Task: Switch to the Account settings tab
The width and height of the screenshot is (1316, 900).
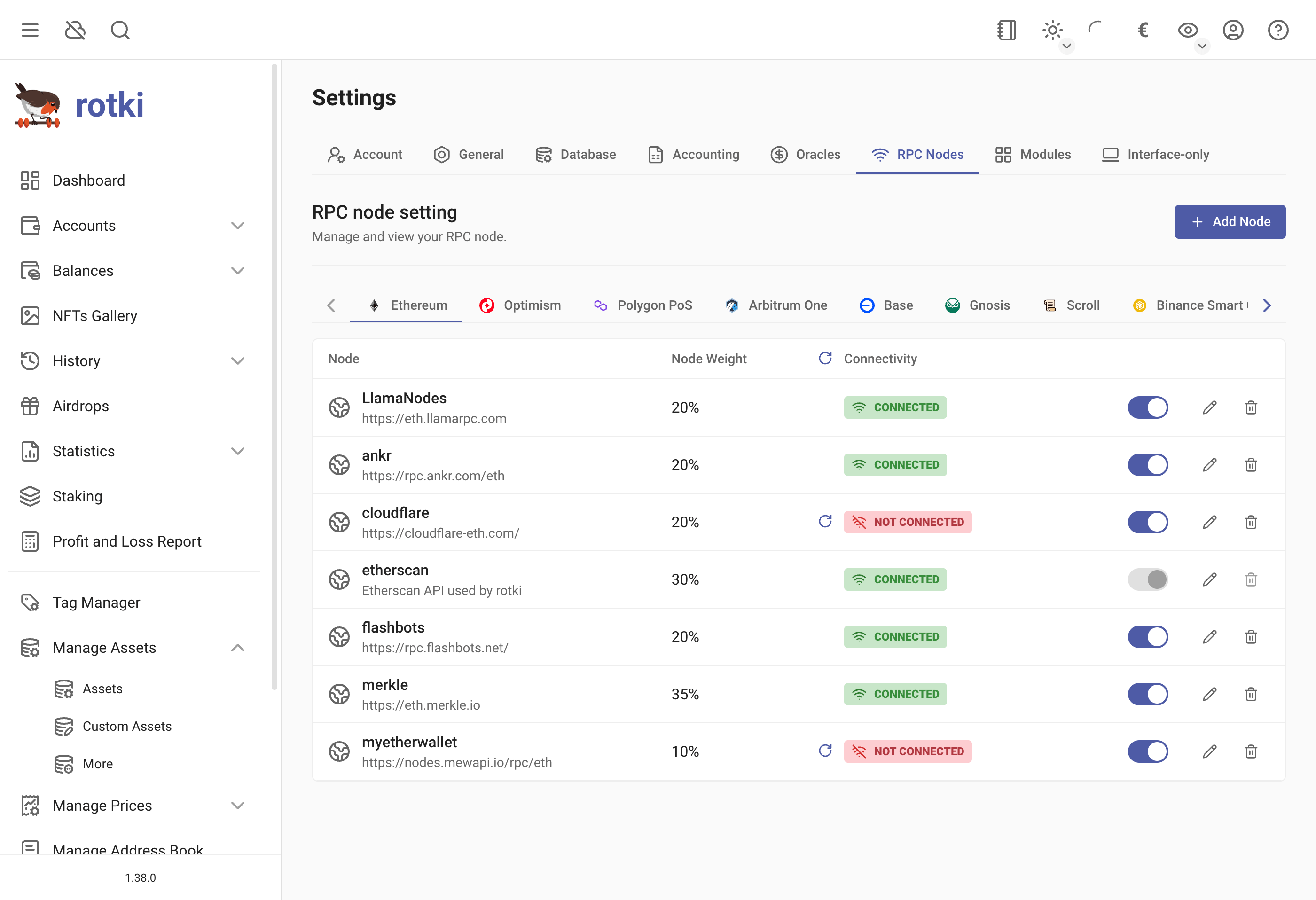Action: pyautogui.click(x=365, y=155)
